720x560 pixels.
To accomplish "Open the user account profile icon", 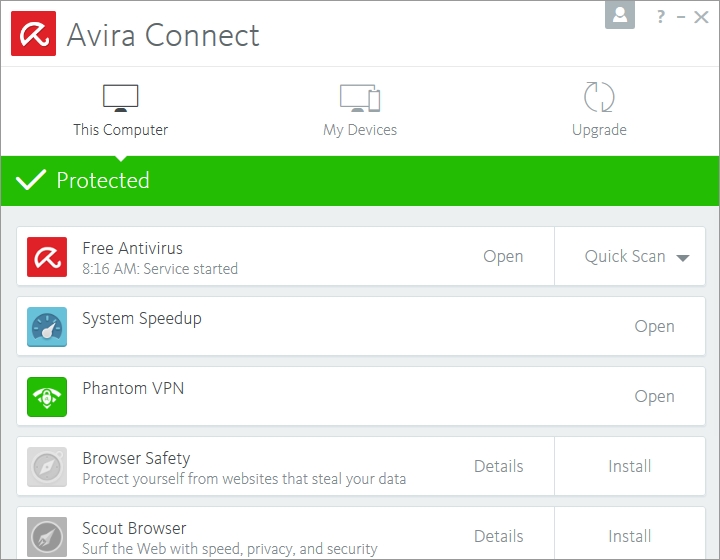I will coord(620,15).
